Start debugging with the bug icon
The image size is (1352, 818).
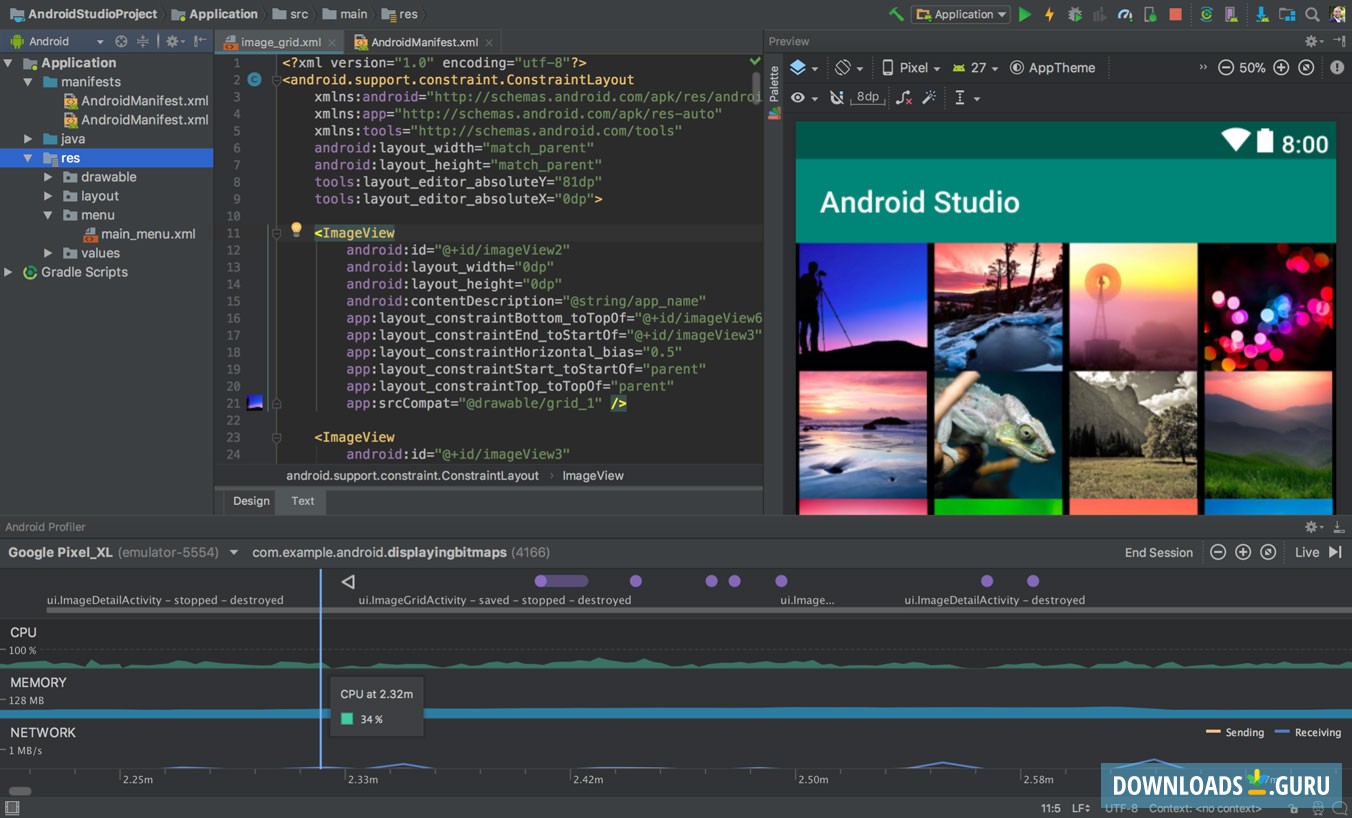pos(1075,14)
